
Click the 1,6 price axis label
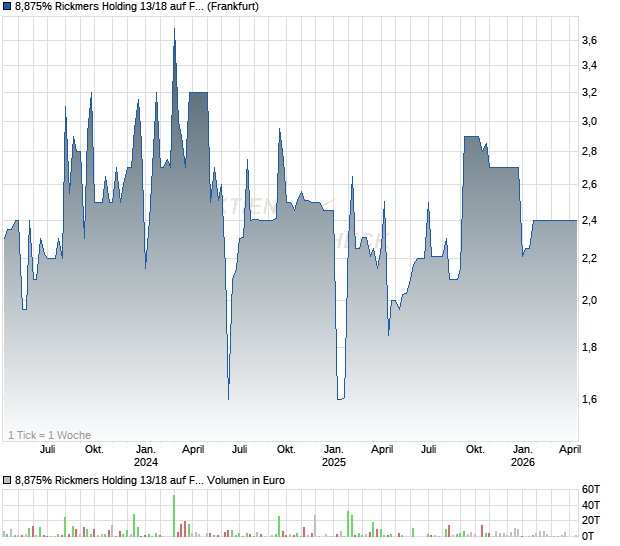[589, 399]
